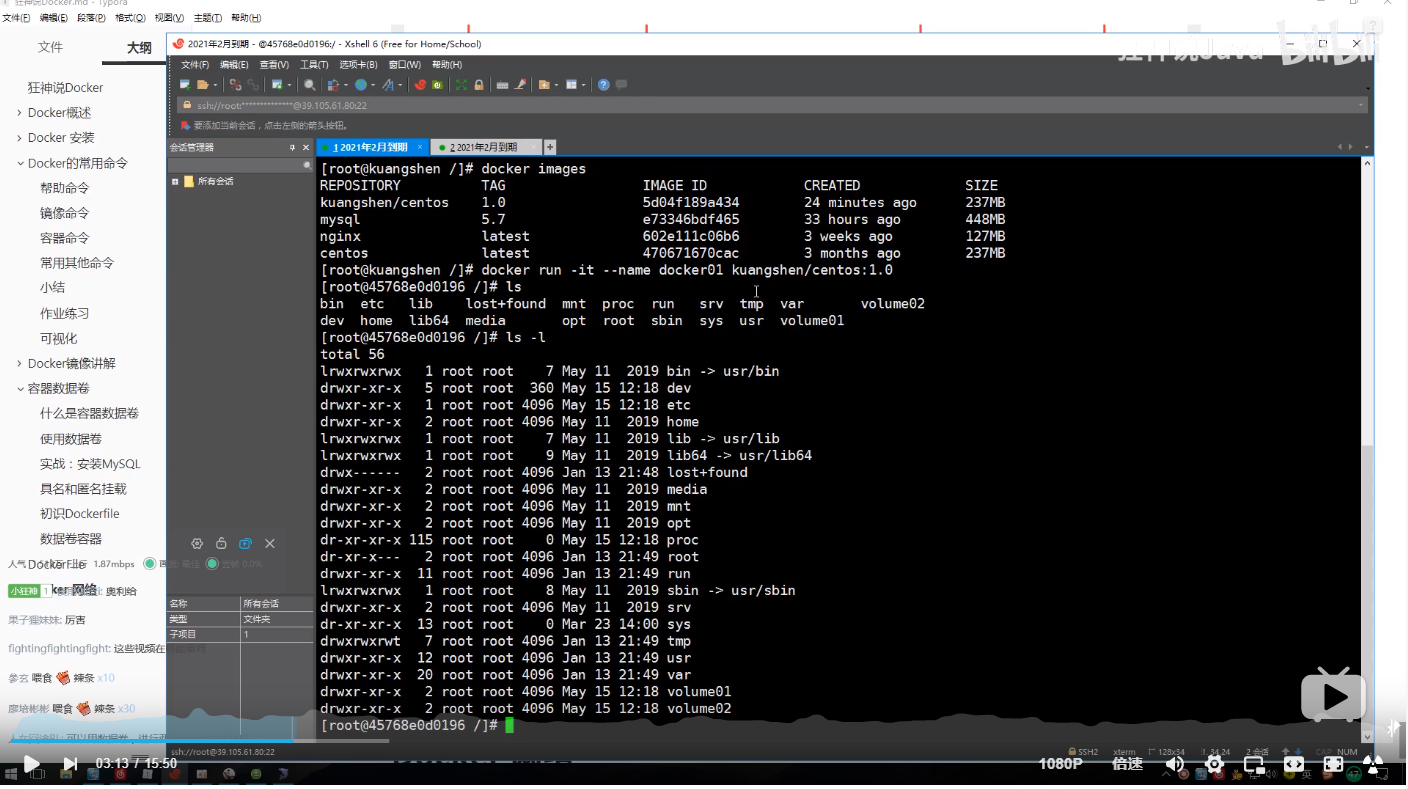Open dropdown arrow beside globe Encoding icon
The width and height of the screenshot is (1408, 789).
(373, 85)
